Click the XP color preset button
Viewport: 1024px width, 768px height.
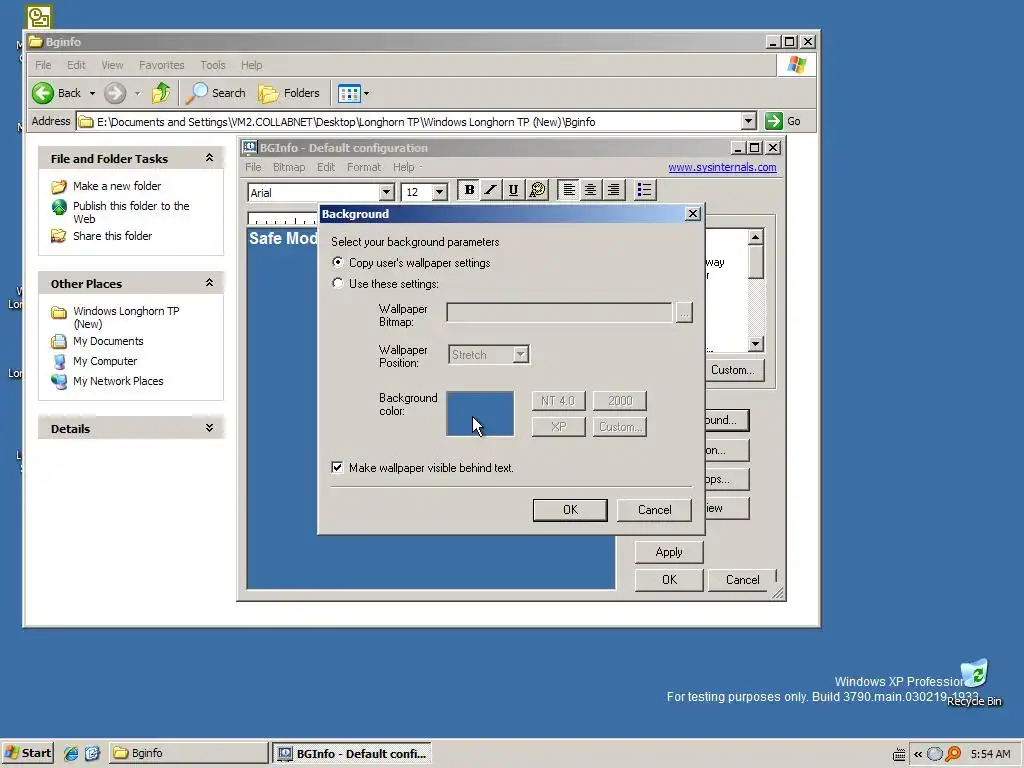coord(558,426)
